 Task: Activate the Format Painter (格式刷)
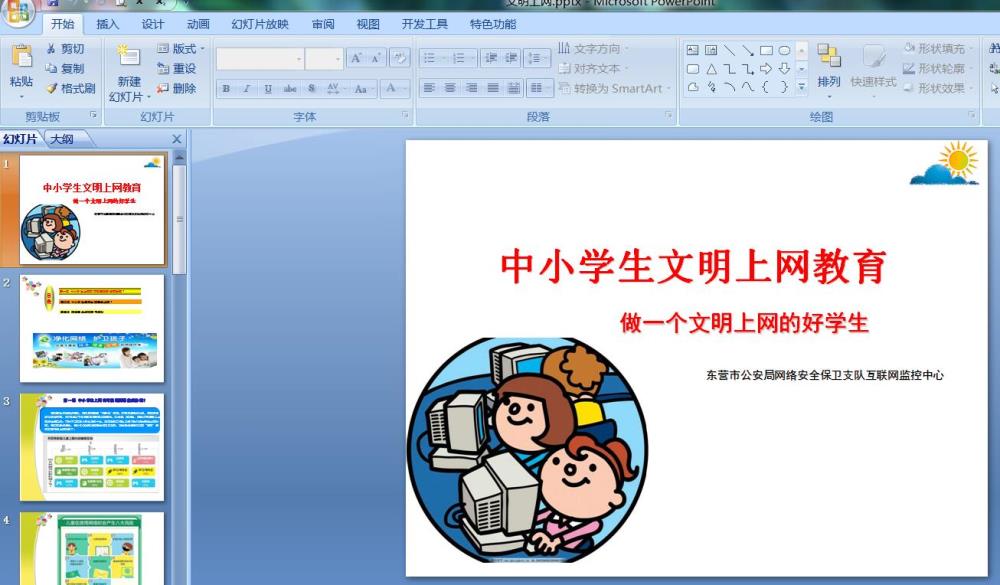tap(71, 88)
